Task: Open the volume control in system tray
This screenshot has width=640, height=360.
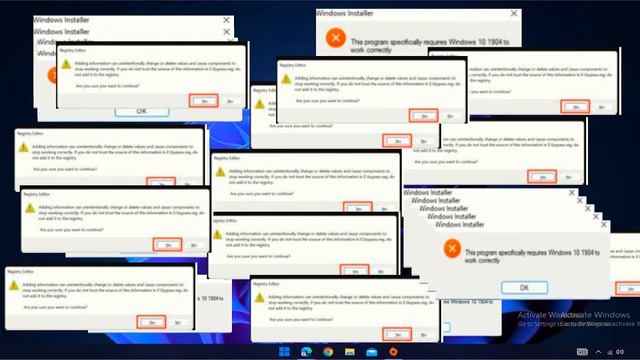Action: point(620,352)
